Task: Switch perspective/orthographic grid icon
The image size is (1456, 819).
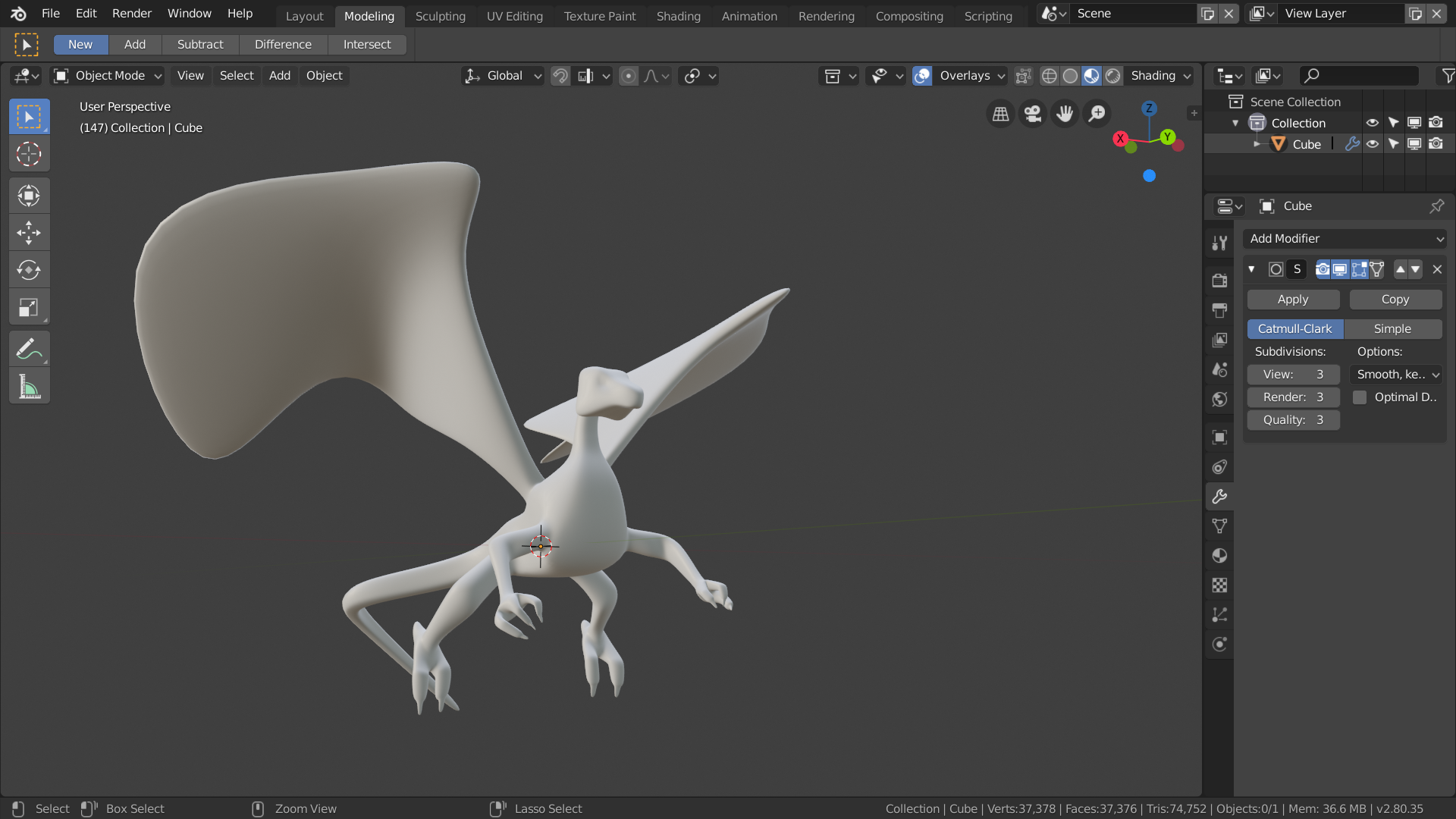Action: click(1000, 114)
